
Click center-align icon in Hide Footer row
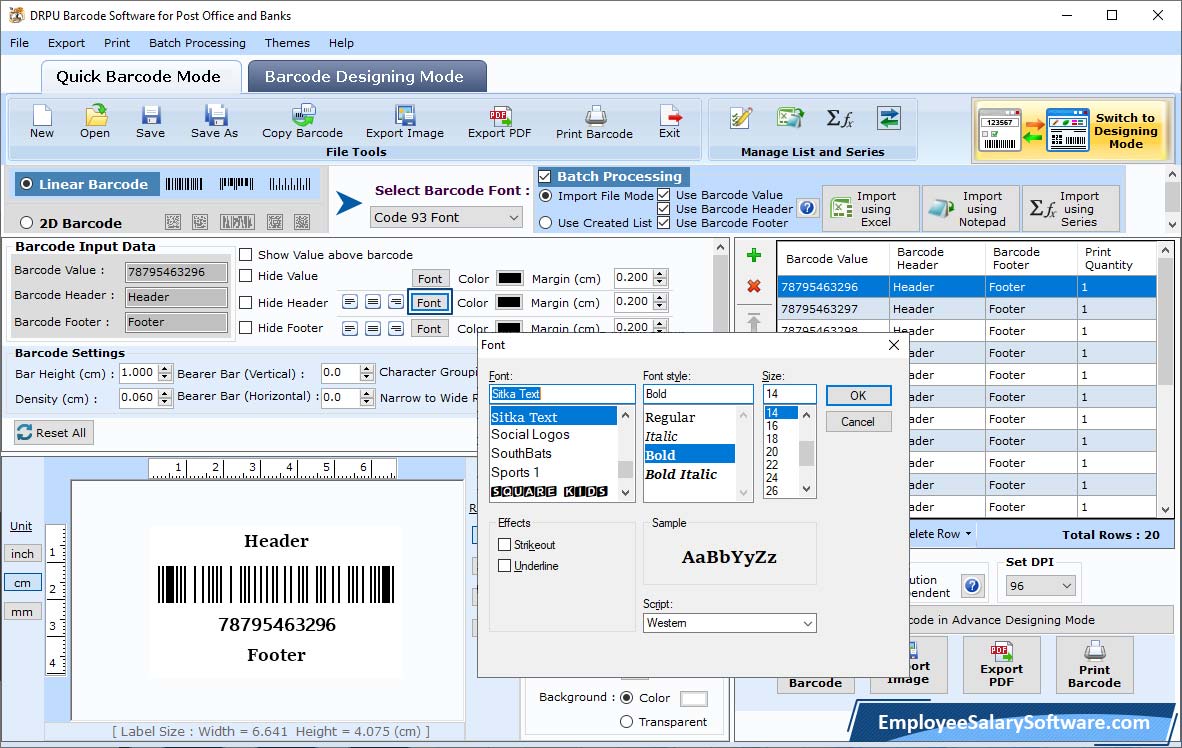click(372, 328)
